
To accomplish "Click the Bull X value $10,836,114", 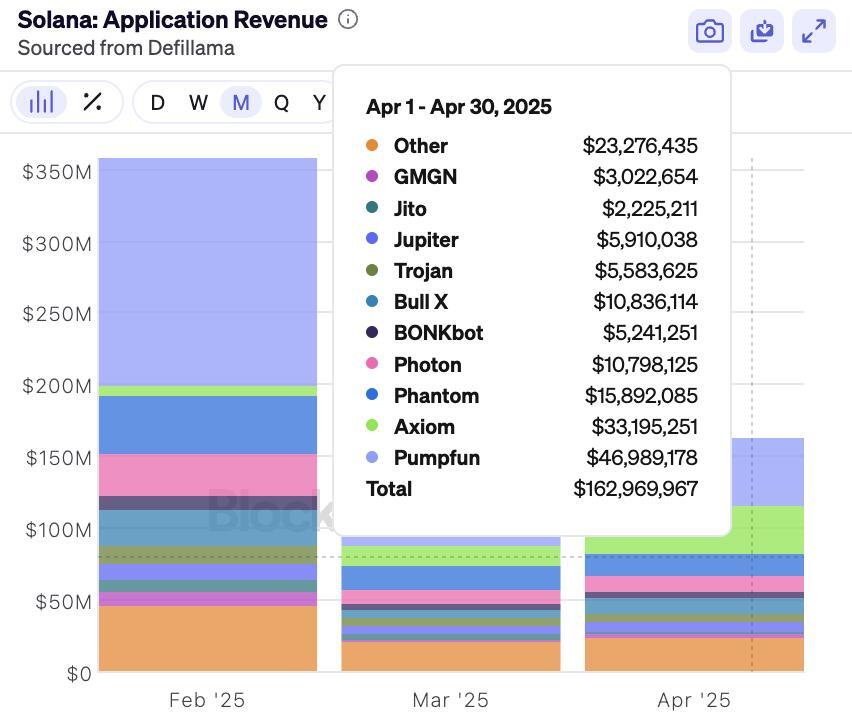I will pos(646,302).
